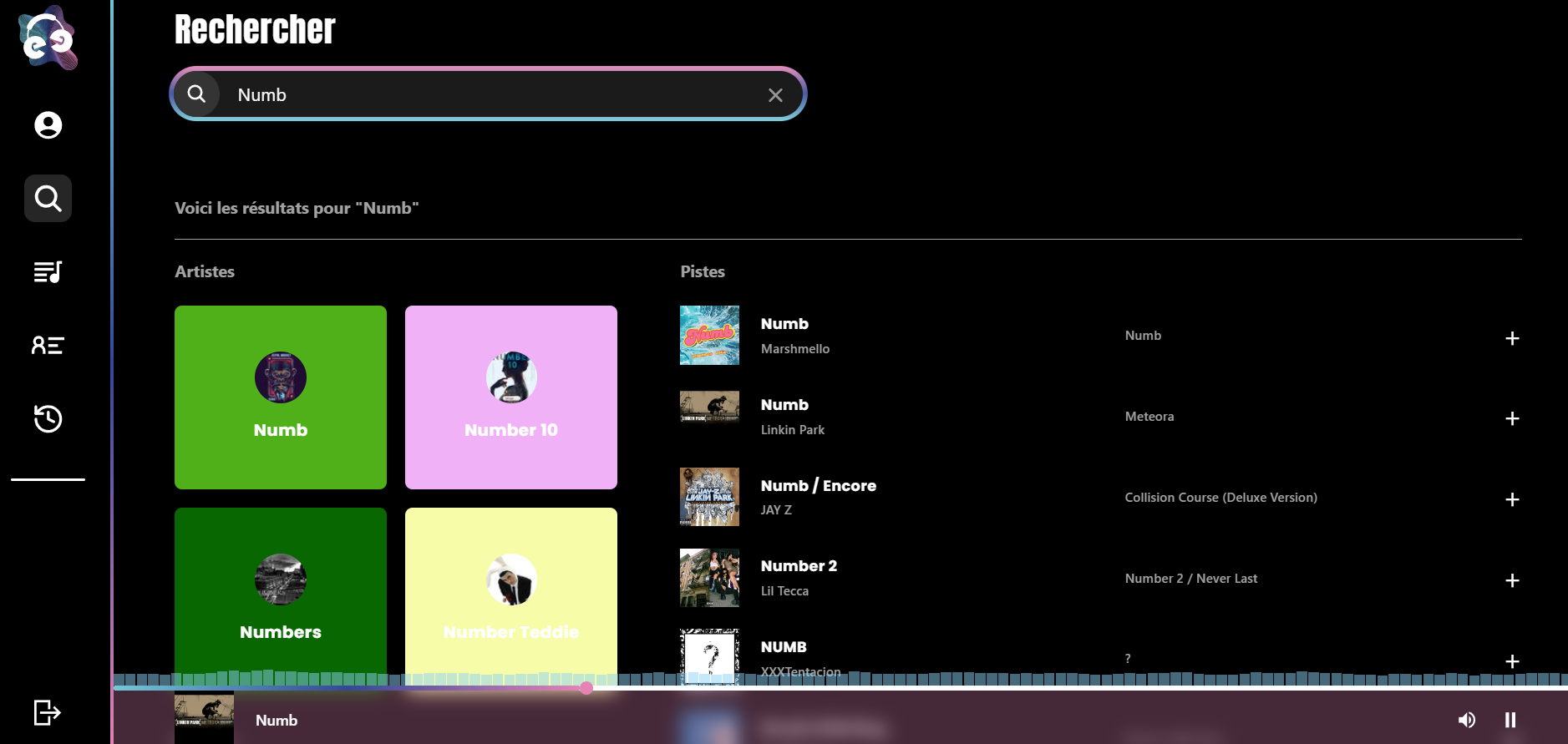Viewport: 1568px width, 744px height.
Task: Add Lil Tecca's Number 2 with plus
Action: pyautogui.click(x=1511, y=580)
